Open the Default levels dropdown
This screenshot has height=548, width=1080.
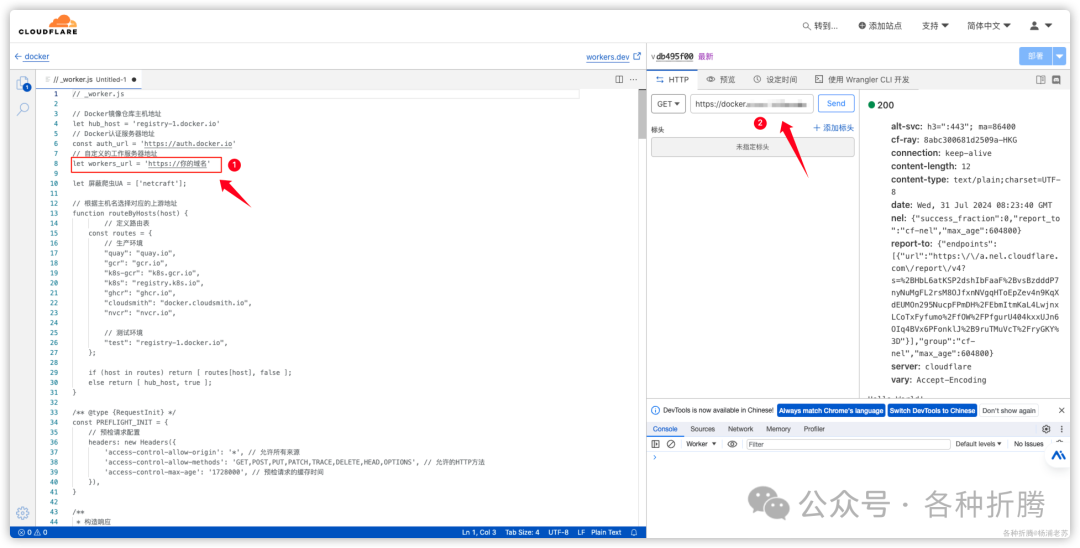(979, 444)
